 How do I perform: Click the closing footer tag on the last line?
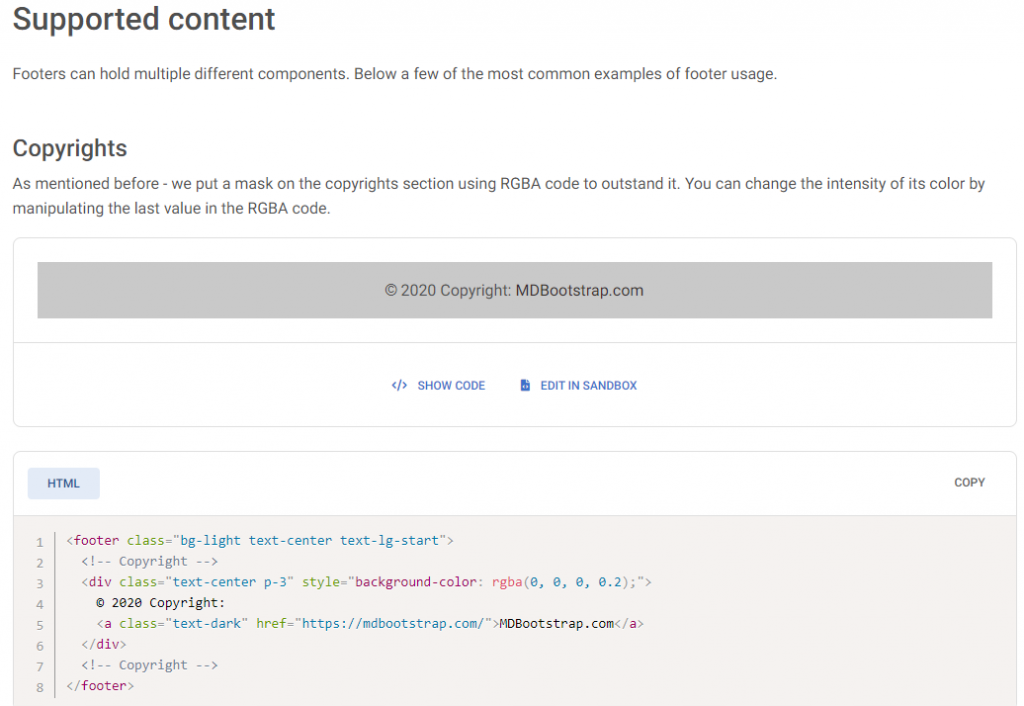[x=100, y=686]
